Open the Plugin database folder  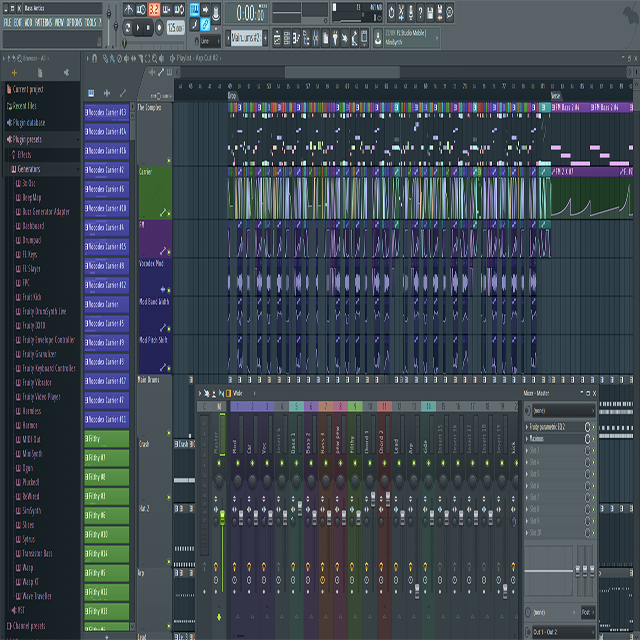[x=30, y=122]
